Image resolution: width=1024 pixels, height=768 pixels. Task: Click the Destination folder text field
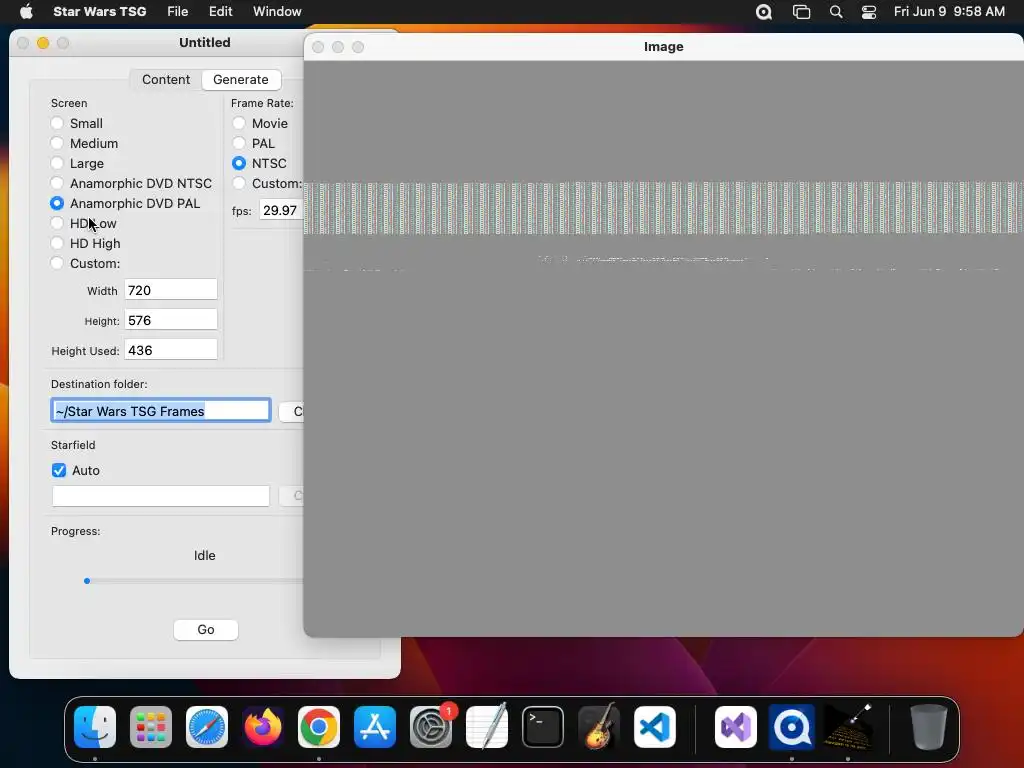click(161, 411)
